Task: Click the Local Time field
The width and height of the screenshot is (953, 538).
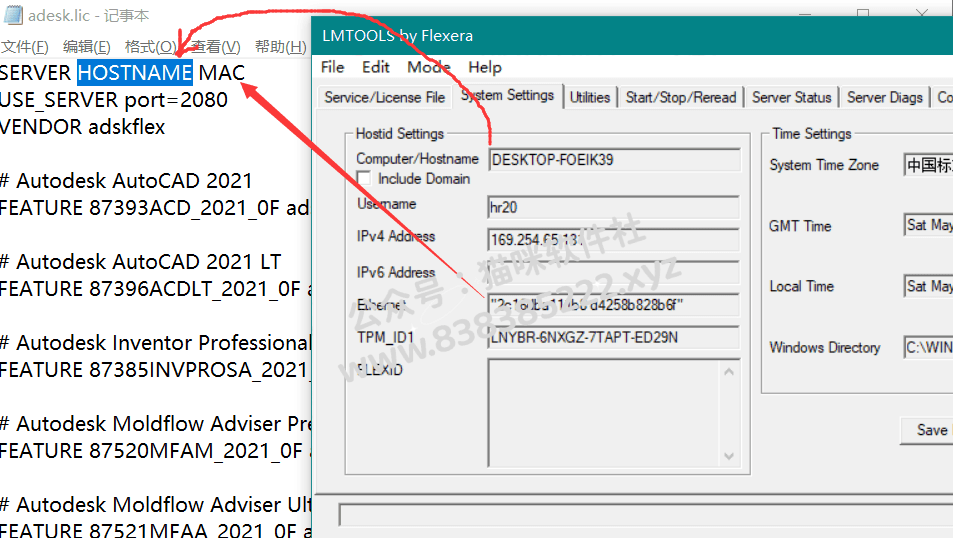Action: click(x=928, y=286)
